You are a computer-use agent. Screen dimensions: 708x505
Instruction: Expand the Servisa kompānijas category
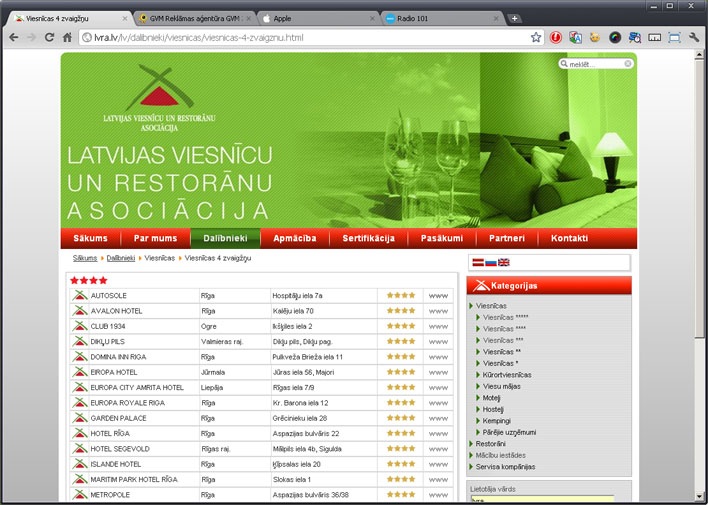click(x=505, y=467)
